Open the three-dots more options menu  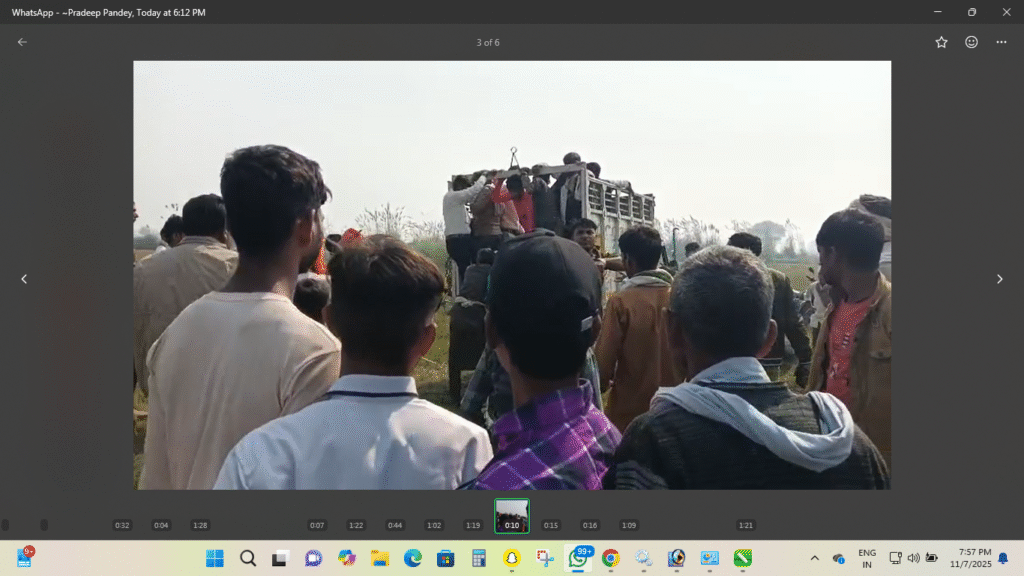(1001, 42)
